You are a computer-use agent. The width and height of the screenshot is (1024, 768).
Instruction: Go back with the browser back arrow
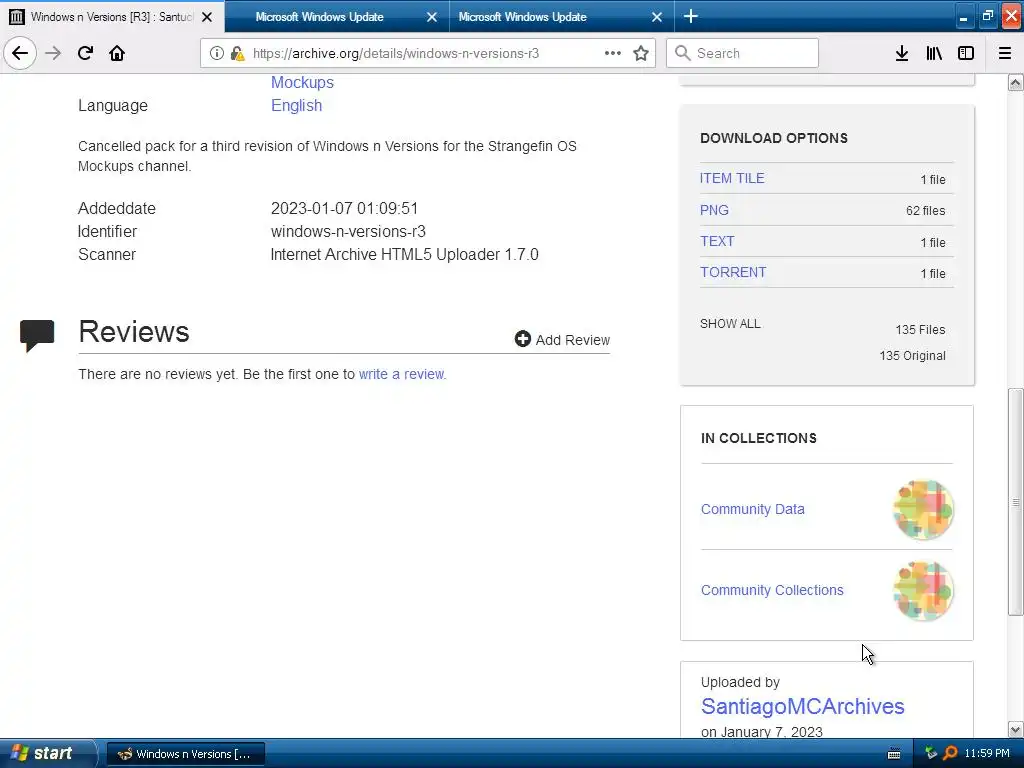[20, 53]
